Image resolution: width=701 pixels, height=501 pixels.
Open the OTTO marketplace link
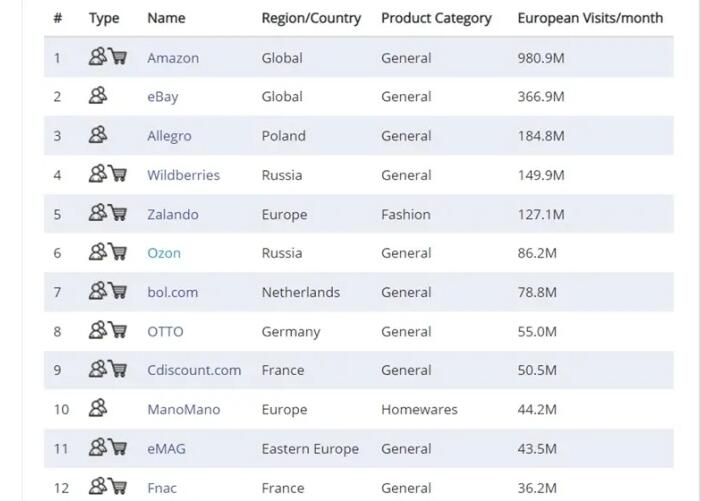point(165,332)
